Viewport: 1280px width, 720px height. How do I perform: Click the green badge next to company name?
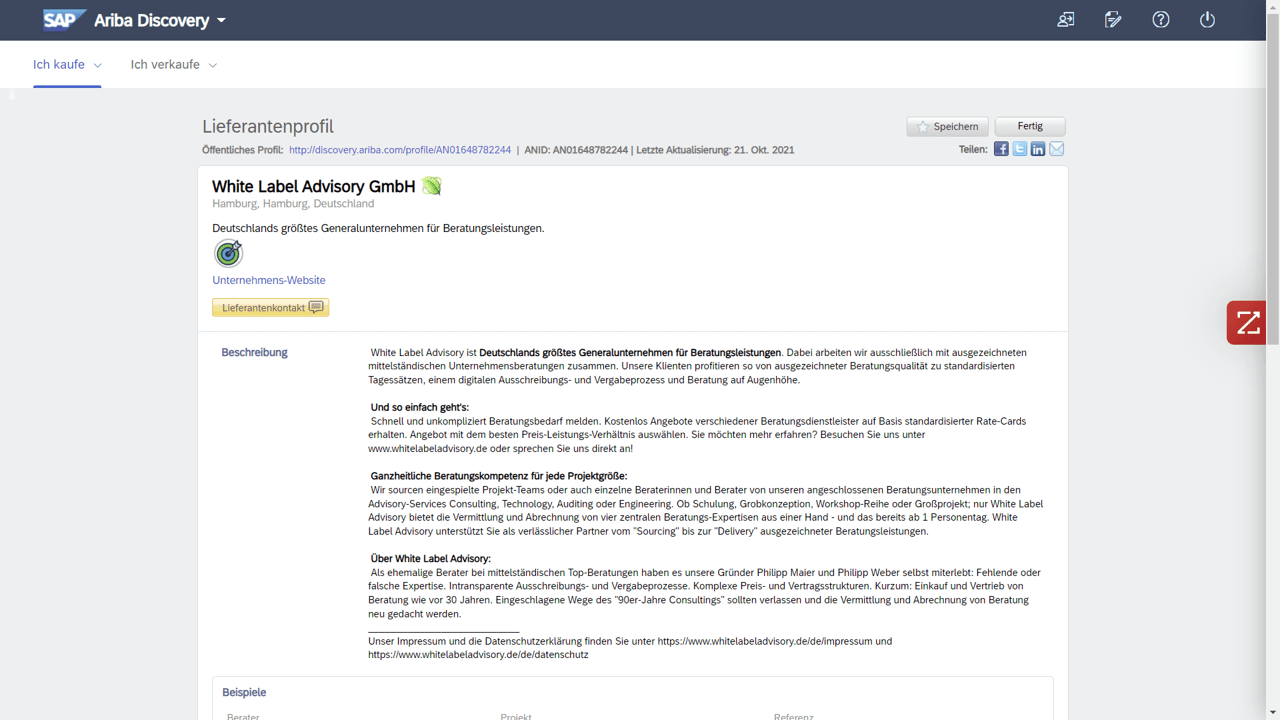point(431,186)
